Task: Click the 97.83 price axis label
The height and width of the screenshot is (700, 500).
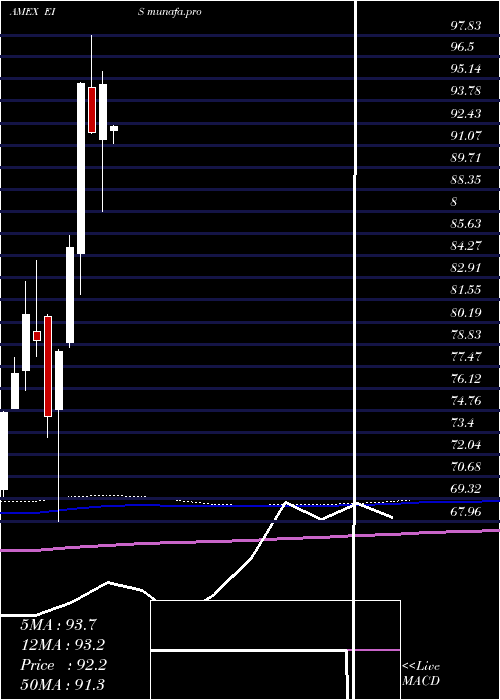Action: tap(466, 26)
